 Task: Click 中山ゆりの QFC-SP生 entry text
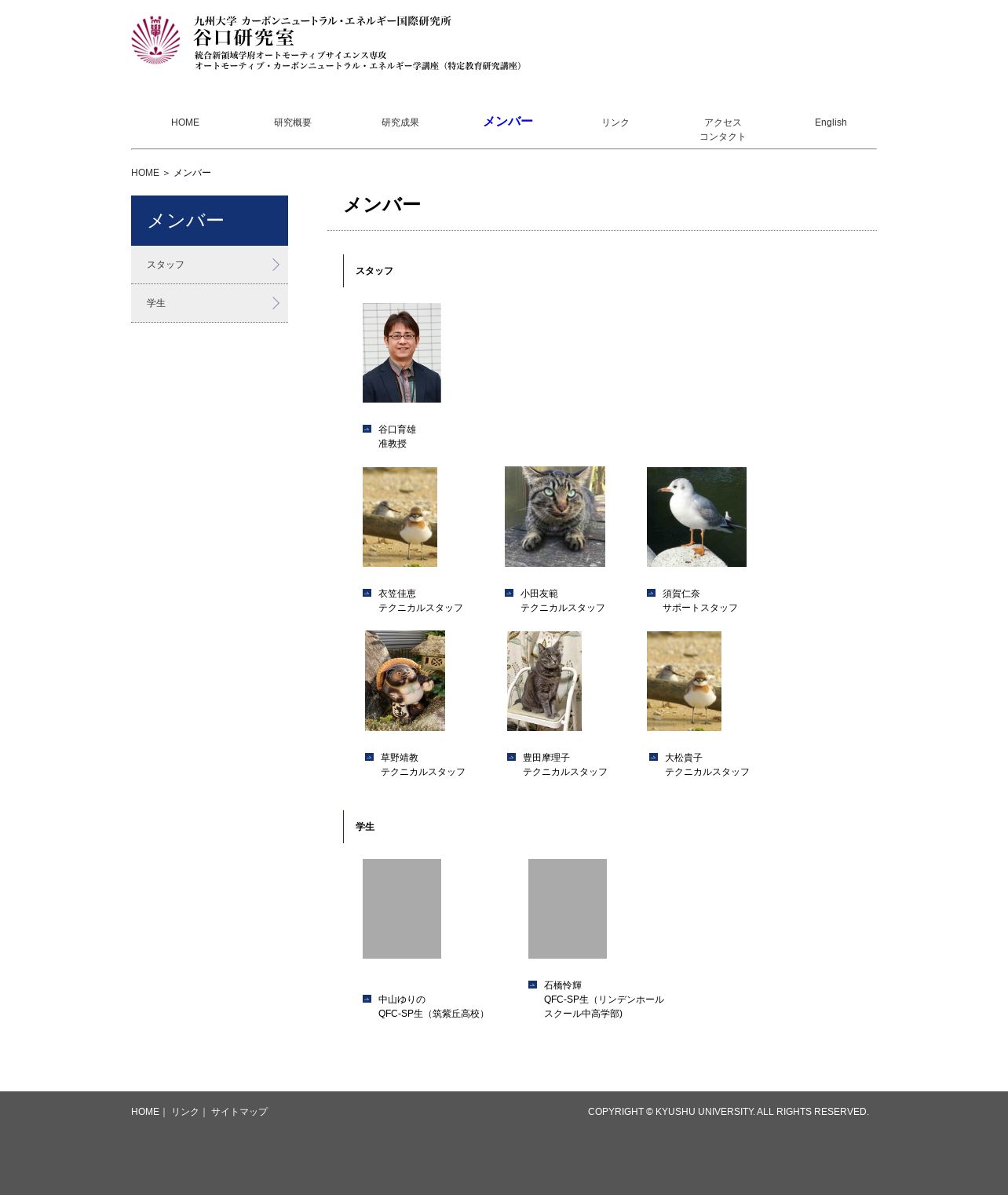pyautogui.click(x=433, y=1007)
